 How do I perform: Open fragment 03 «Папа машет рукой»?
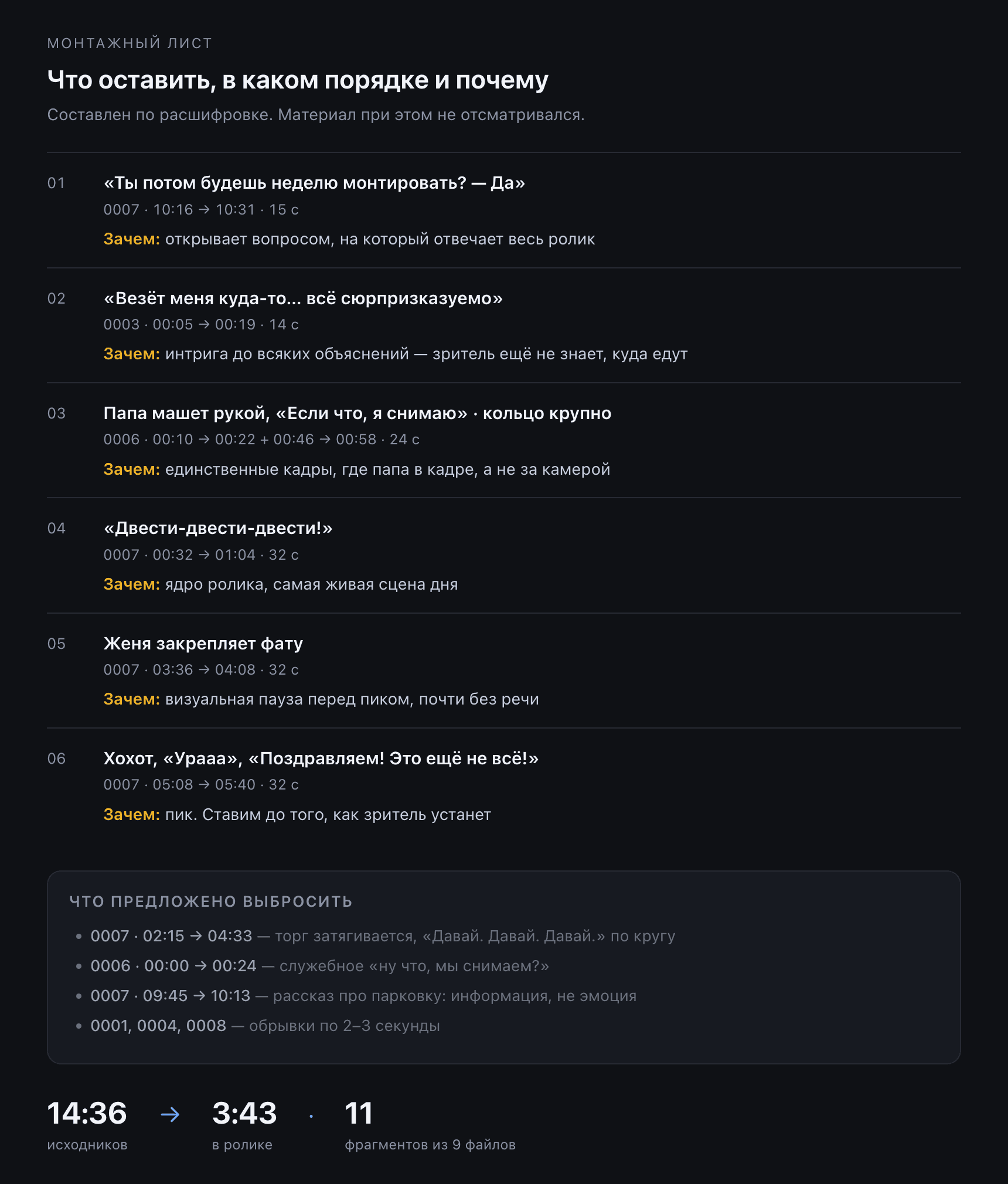pos(357,413)
